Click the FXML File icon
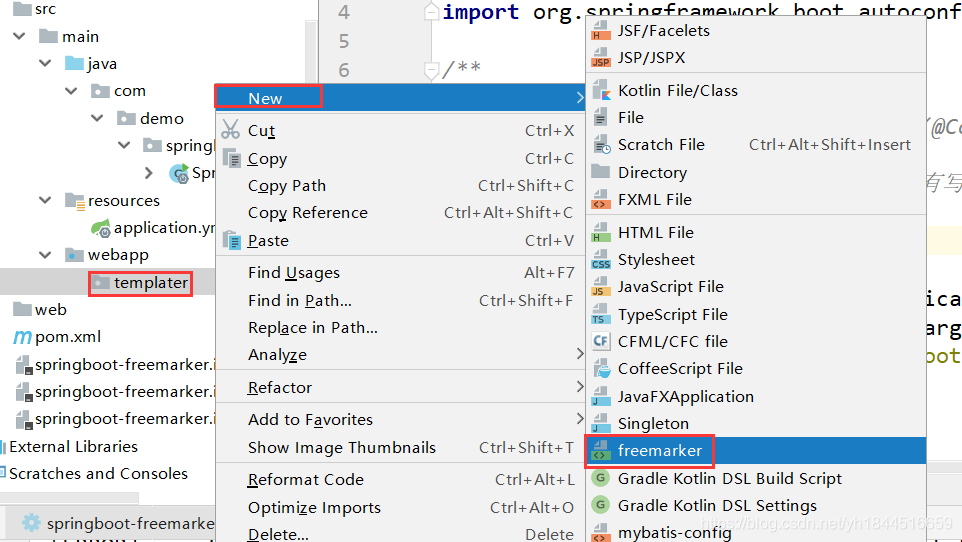The image size is (962, 542). pos(601,199)
